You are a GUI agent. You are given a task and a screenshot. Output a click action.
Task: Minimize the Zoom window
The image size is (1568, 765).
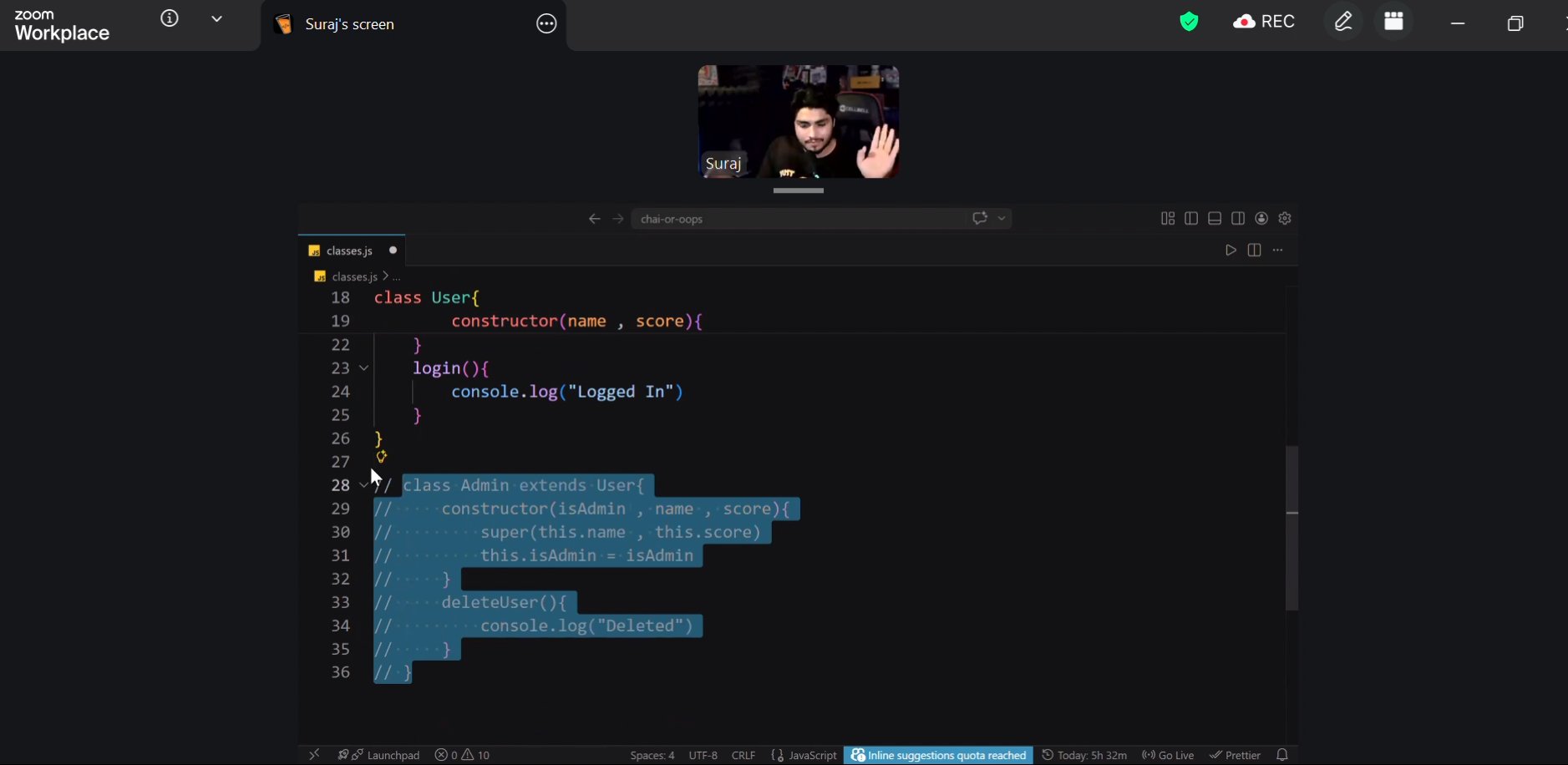click(x=1458, y=23)
